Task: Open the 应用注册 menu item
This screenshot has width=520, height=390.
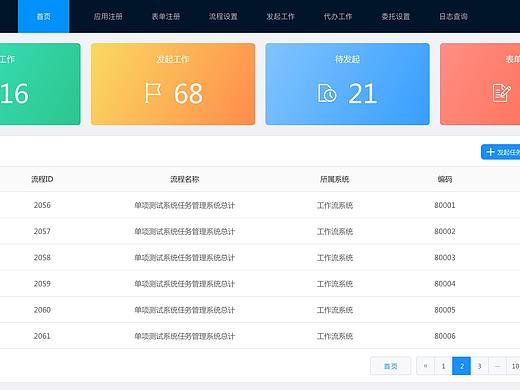Action: coord(108,16)
